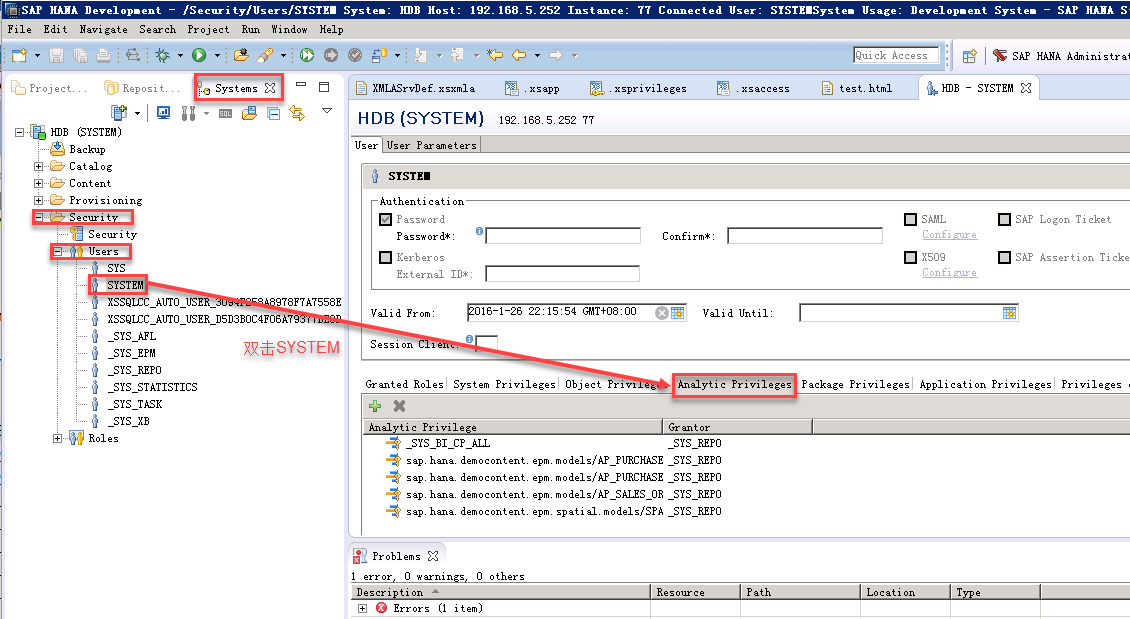Click the Save disk toolbar icon
This screenshot has width=1130, height=619.
(x=56, y=55)
